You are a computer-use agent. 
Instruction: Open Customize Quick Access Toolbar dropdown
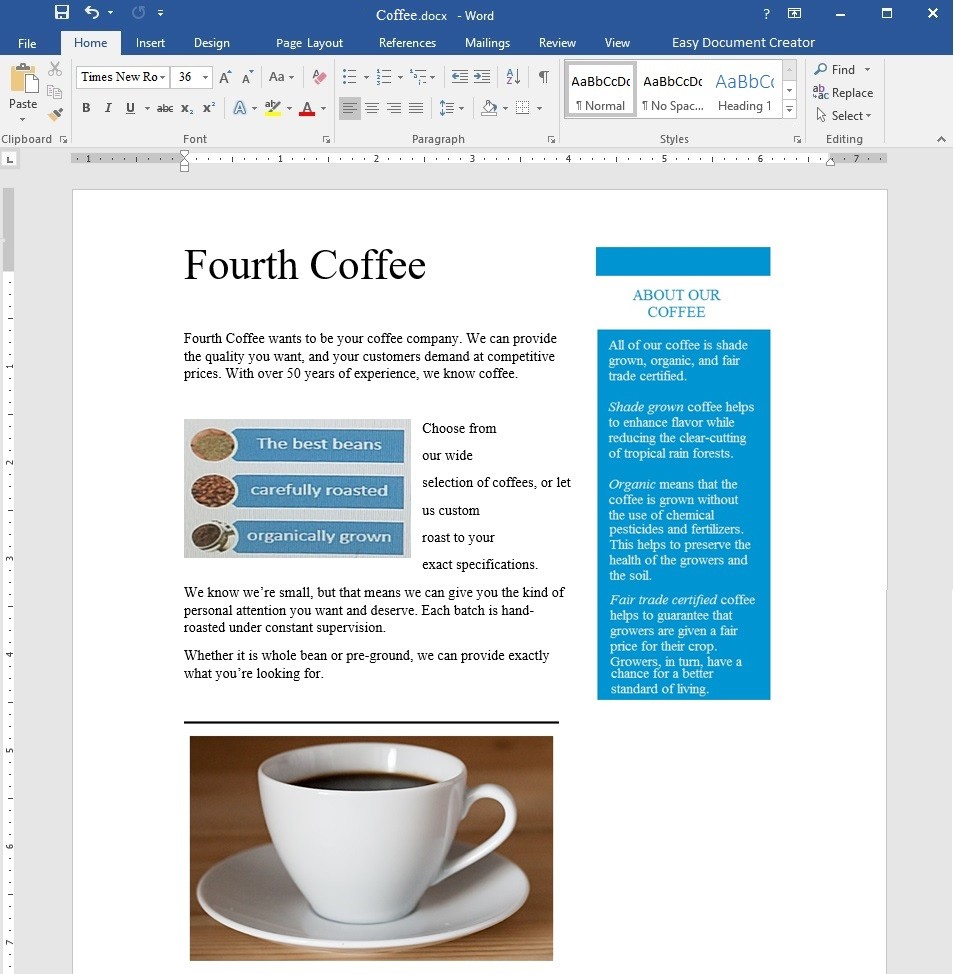pyautogui.click(x=160, y=12)
